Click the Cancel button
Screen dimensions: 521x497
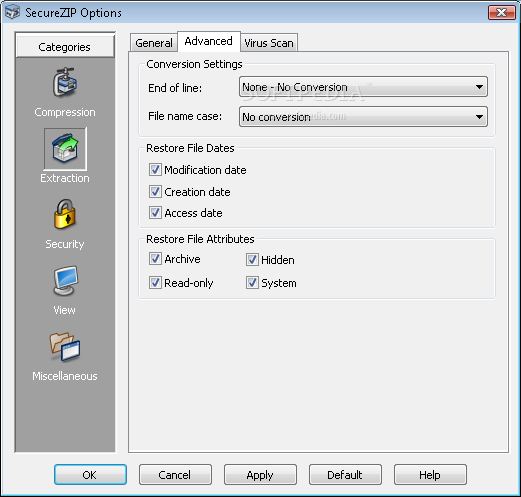pyautogui.click(x=175, y=474)
